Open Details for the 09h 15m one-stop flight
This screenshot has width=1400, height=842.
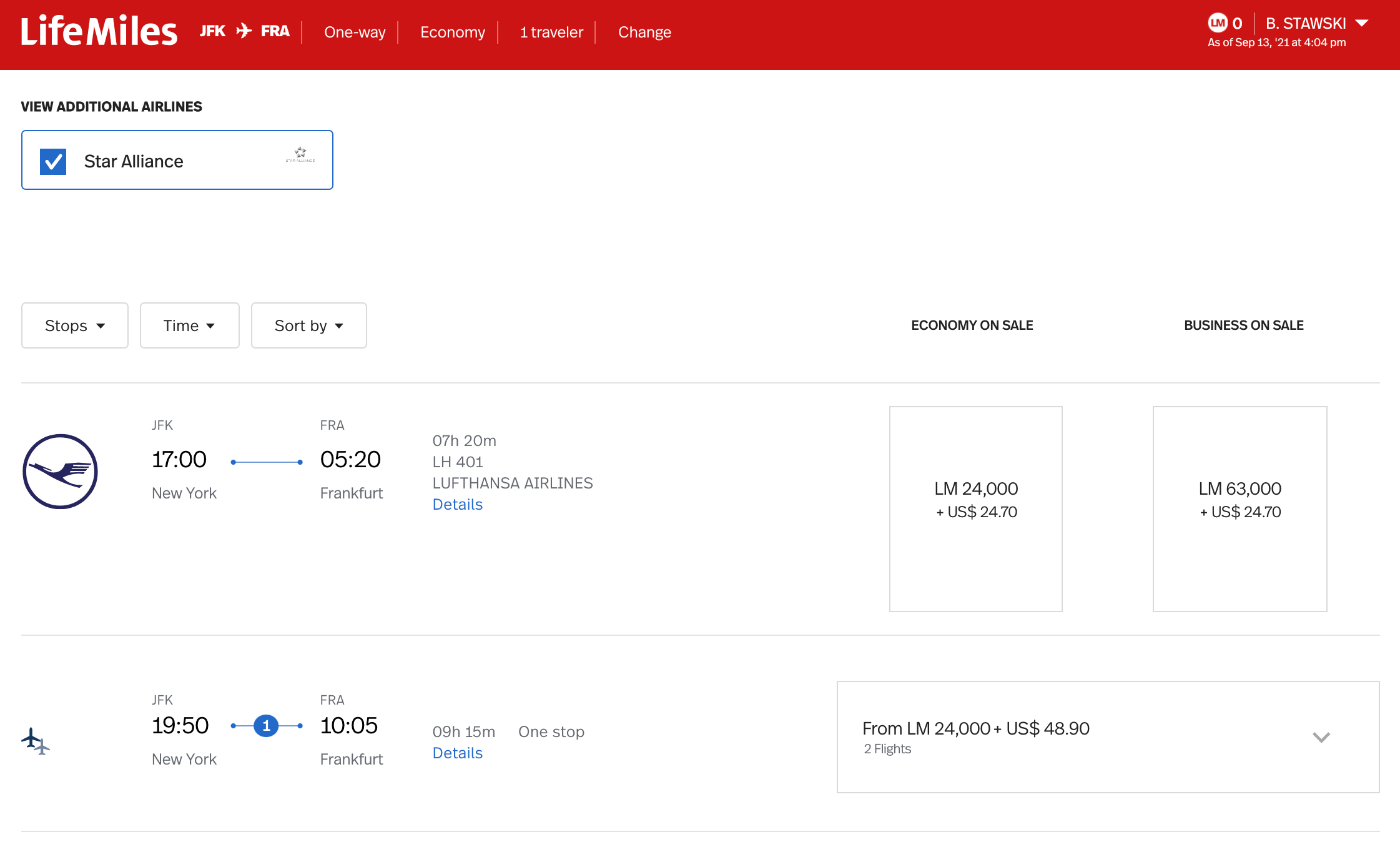458,753
